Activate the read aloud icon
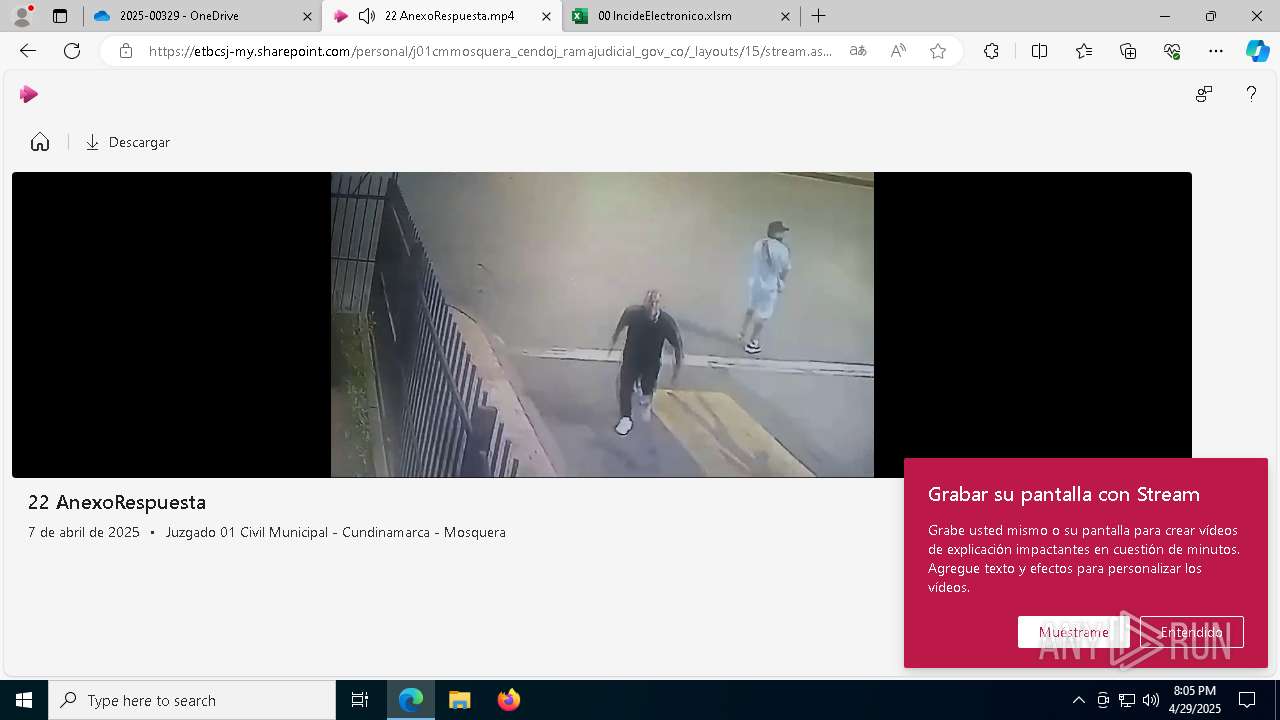Image resolution: width=1280 pixels, height=720 pixels. (898, 51)
